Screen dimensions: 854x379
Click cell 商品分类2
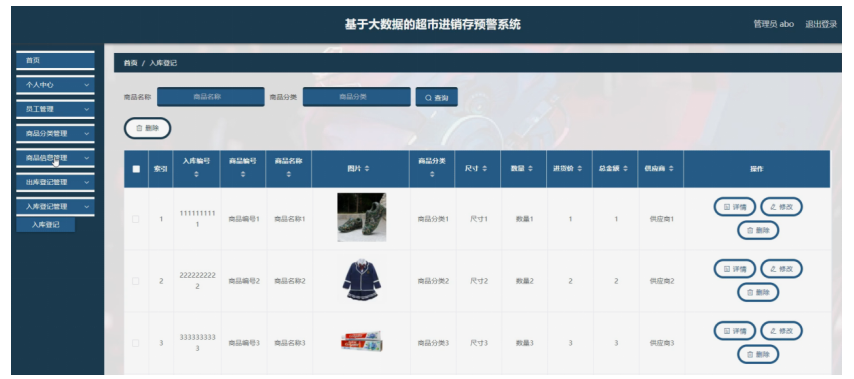433,281
